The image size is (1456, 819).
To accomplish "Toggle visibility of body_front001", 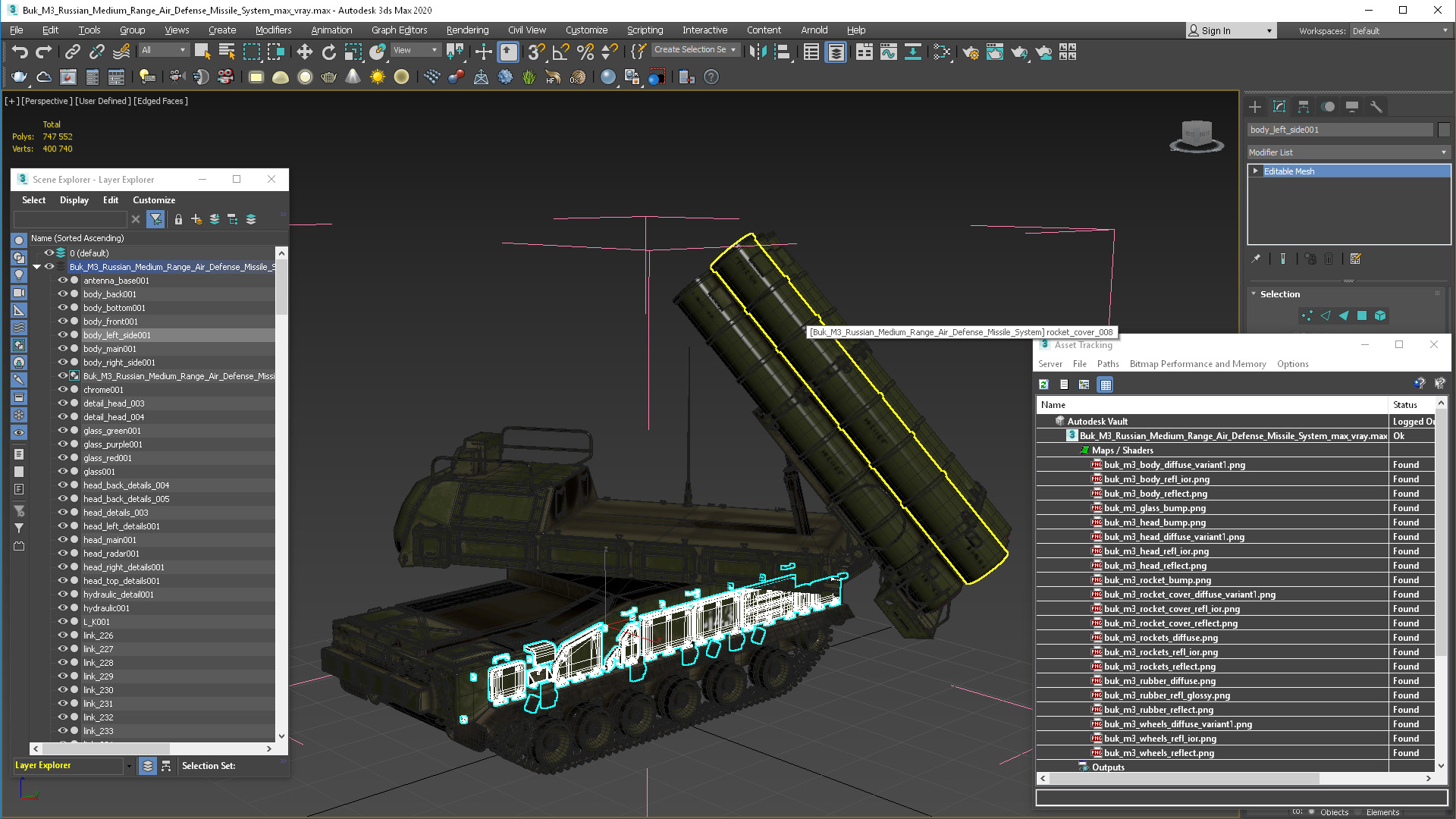I will 63,321.
